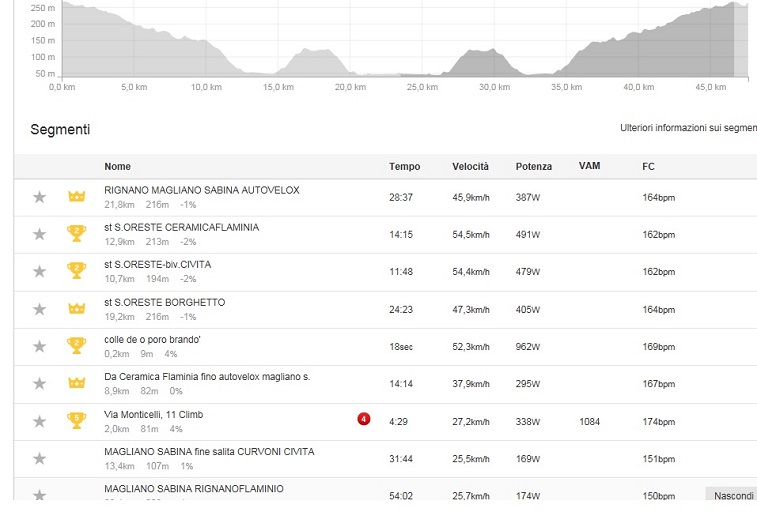Click the crown icon for RIGNANO MAGLIANO SABINA AUTOVELOX
The height and width of the screenshot is (527, 757).
(76, 197)
